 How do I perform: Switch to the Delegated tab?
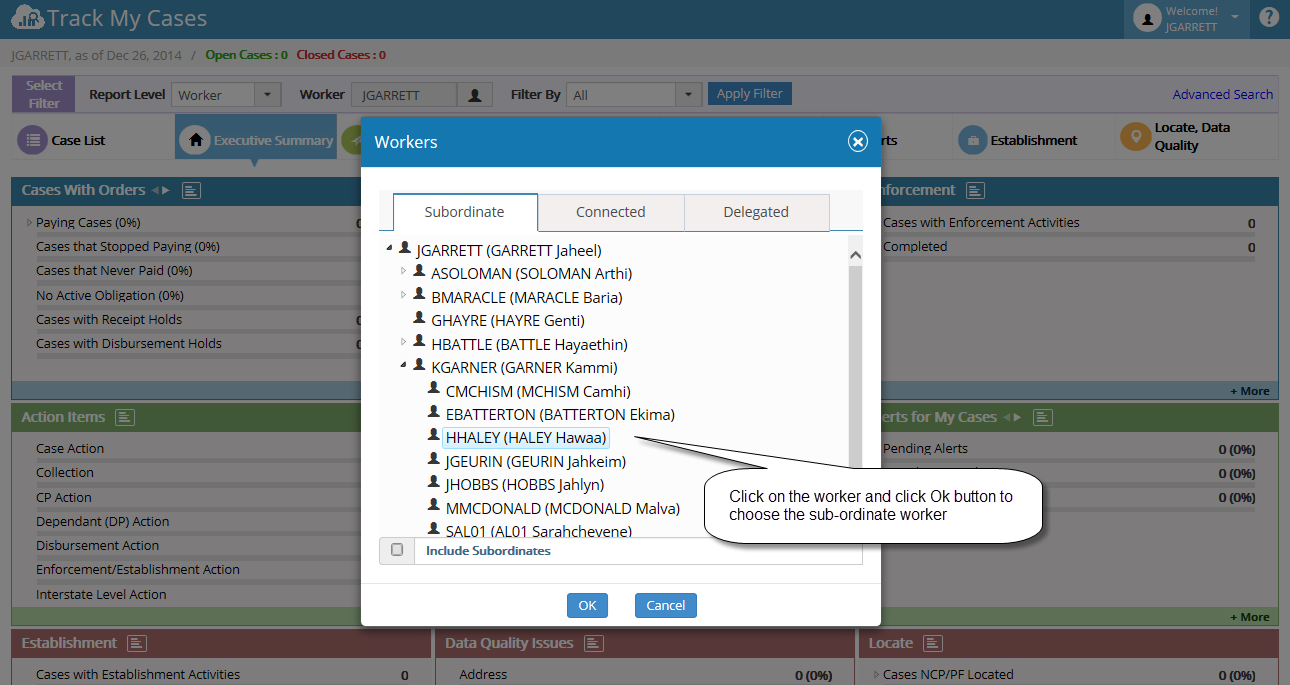tap(756, 212)
